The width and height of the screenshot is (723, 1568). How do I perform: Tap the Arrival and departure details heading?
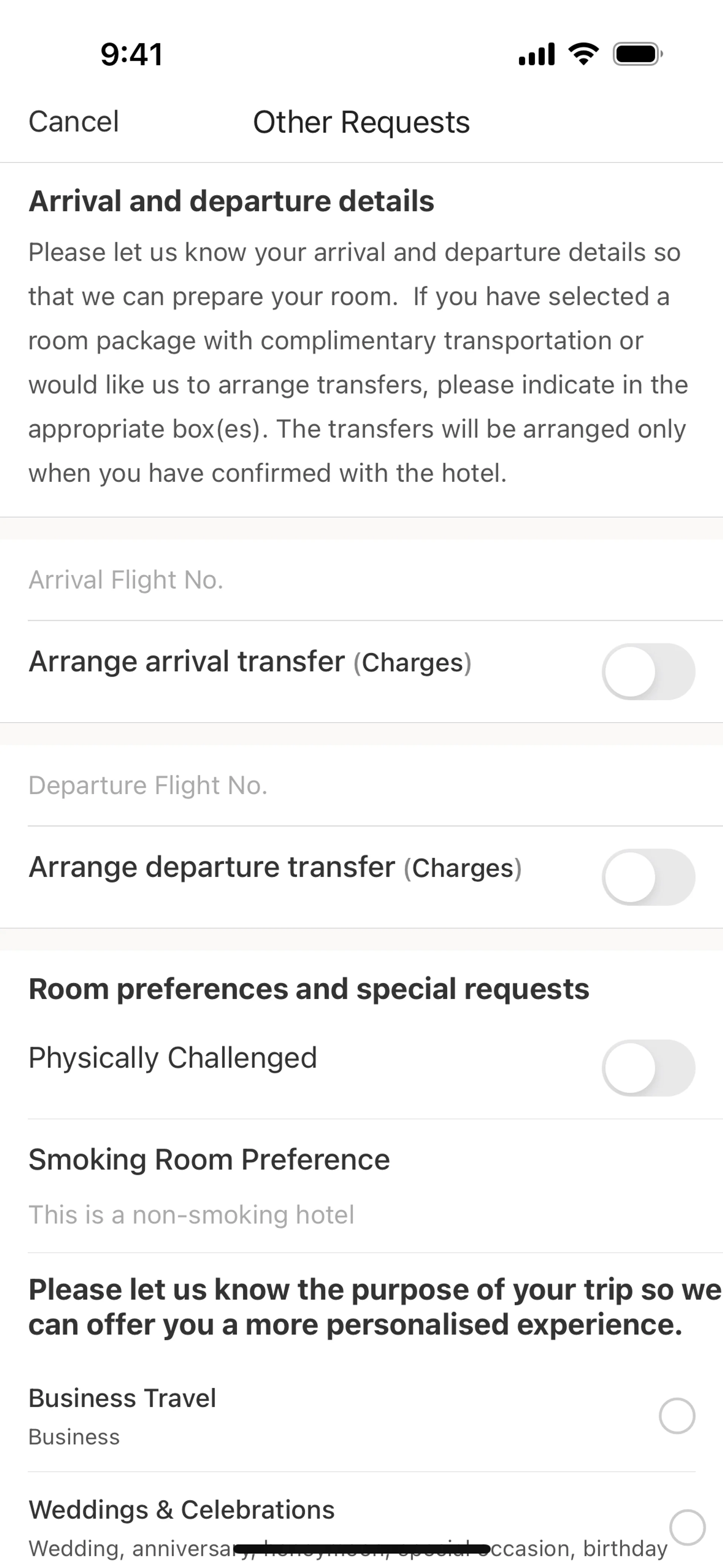(231, 202)
